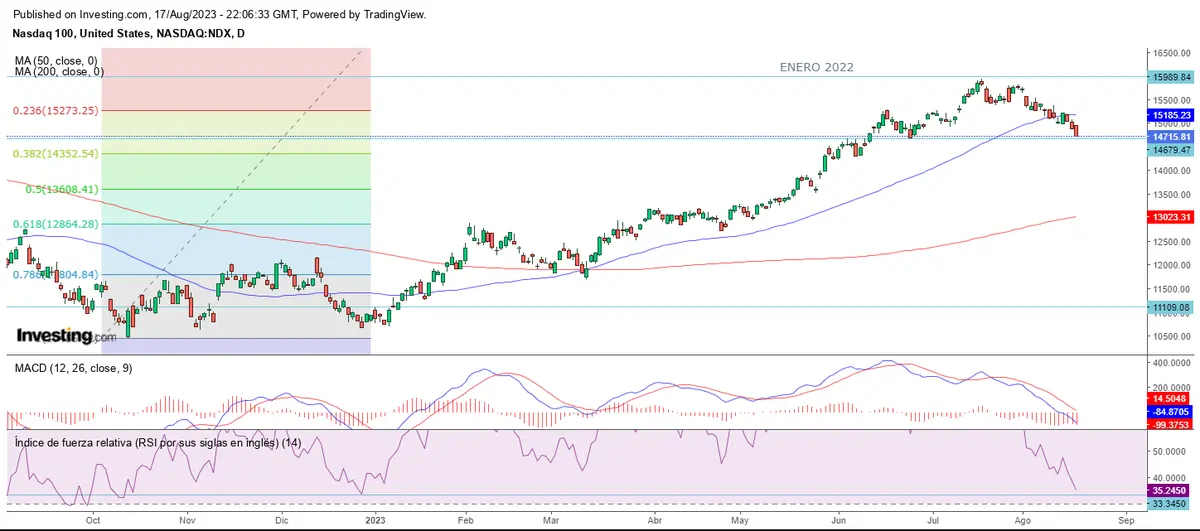The image size is (1200, 531).
Task: Click the red 13023.31 MA200 price tag
Action: [x=1172, y=217]
